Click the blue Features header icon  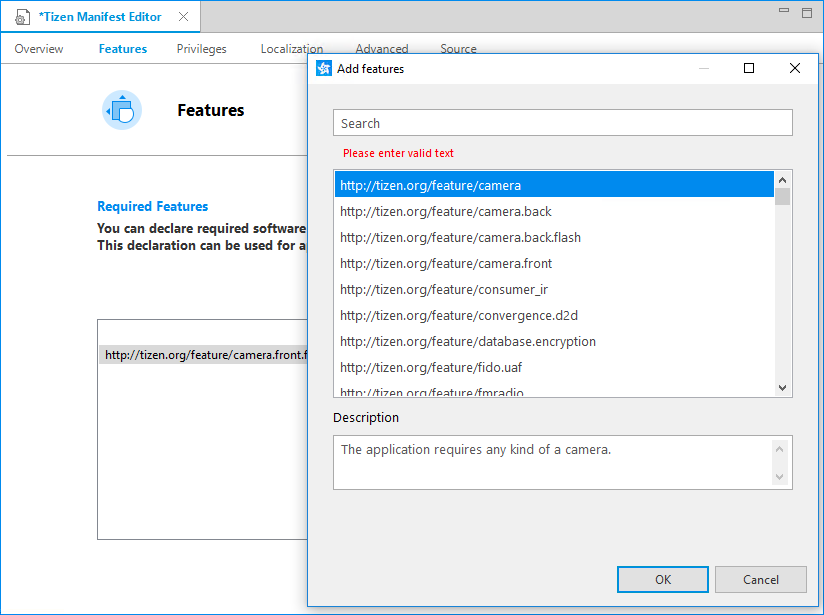click(x=121, y=110)
